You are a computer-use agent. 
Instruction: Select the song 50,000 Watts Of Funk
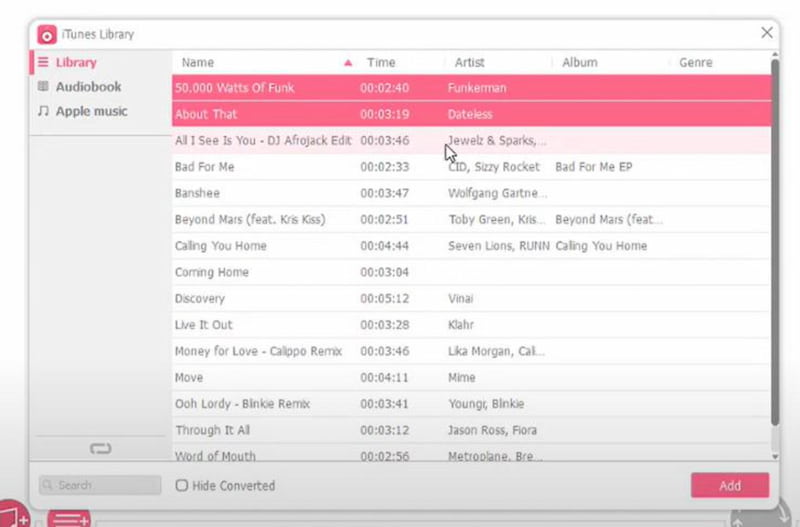coord(235,88)
